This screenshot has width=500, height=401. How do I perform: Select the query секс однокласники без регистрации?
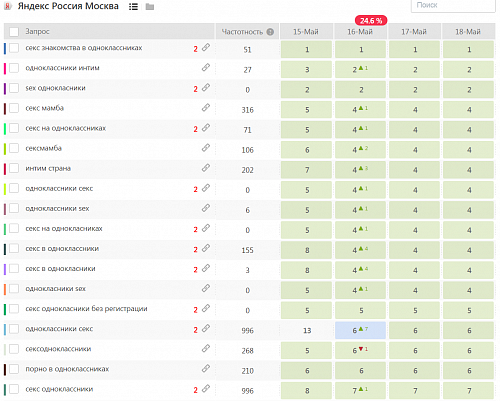(x=86, y=309)
